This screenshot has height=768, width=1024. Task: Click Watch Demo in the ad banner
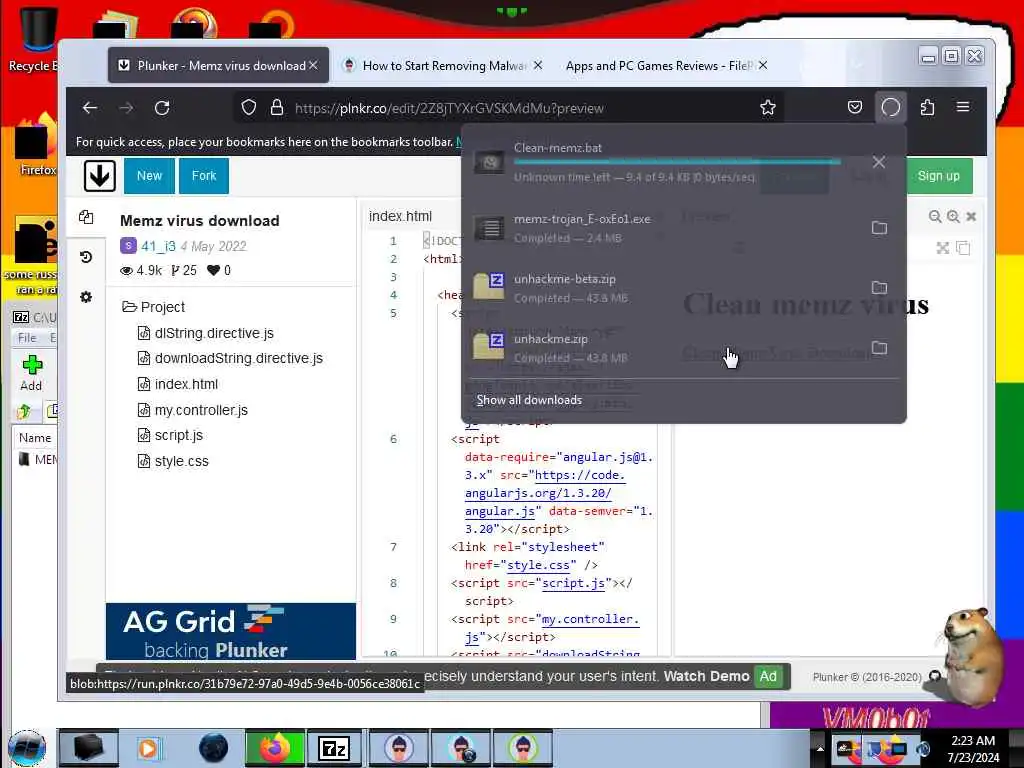point(707,677)
